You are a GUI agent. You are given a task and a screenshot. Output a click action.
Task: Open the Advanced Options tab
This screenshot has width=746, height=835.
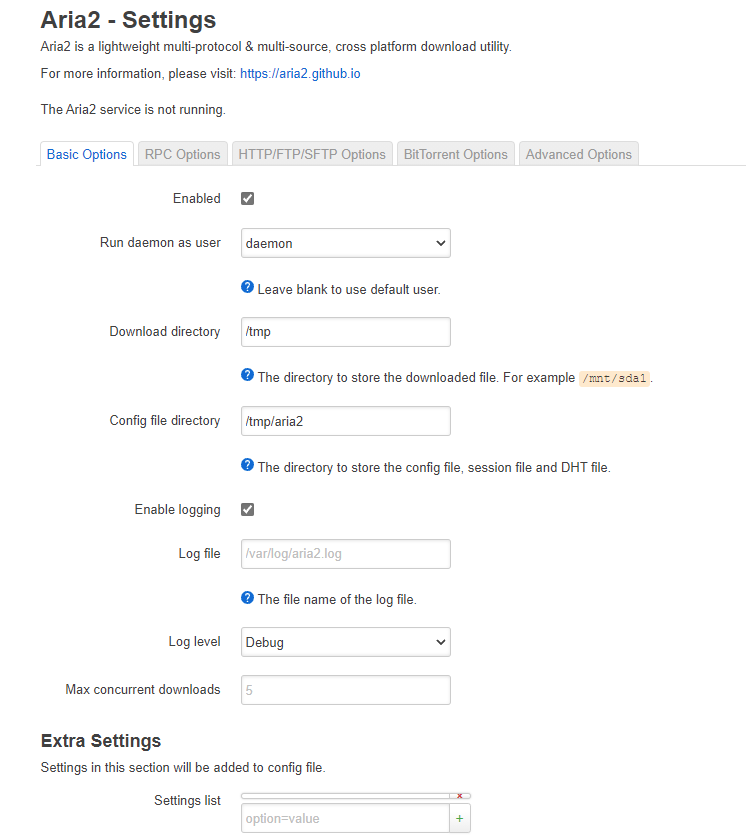(x=578, y=153)
